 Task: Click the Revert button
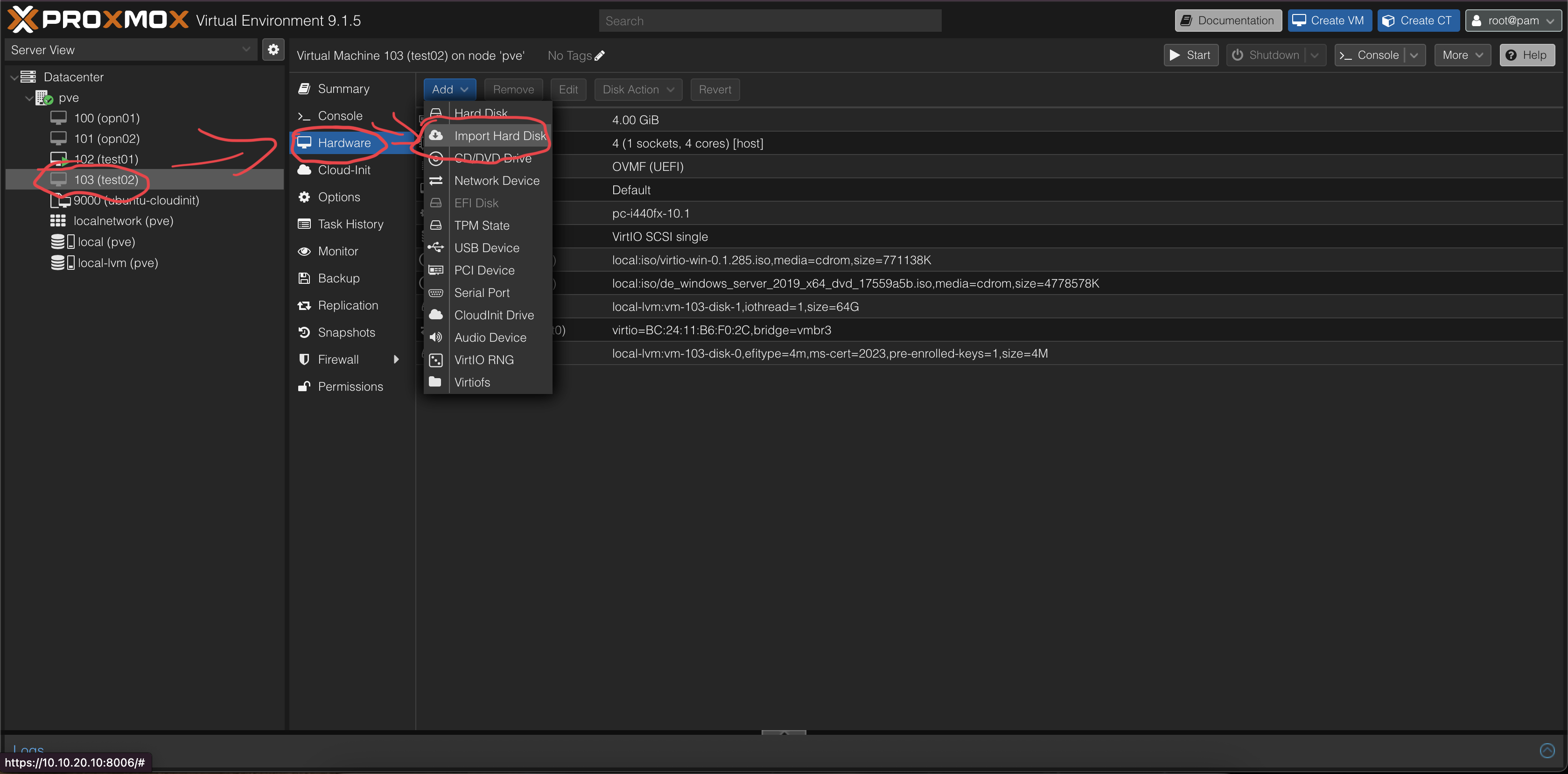715,90
